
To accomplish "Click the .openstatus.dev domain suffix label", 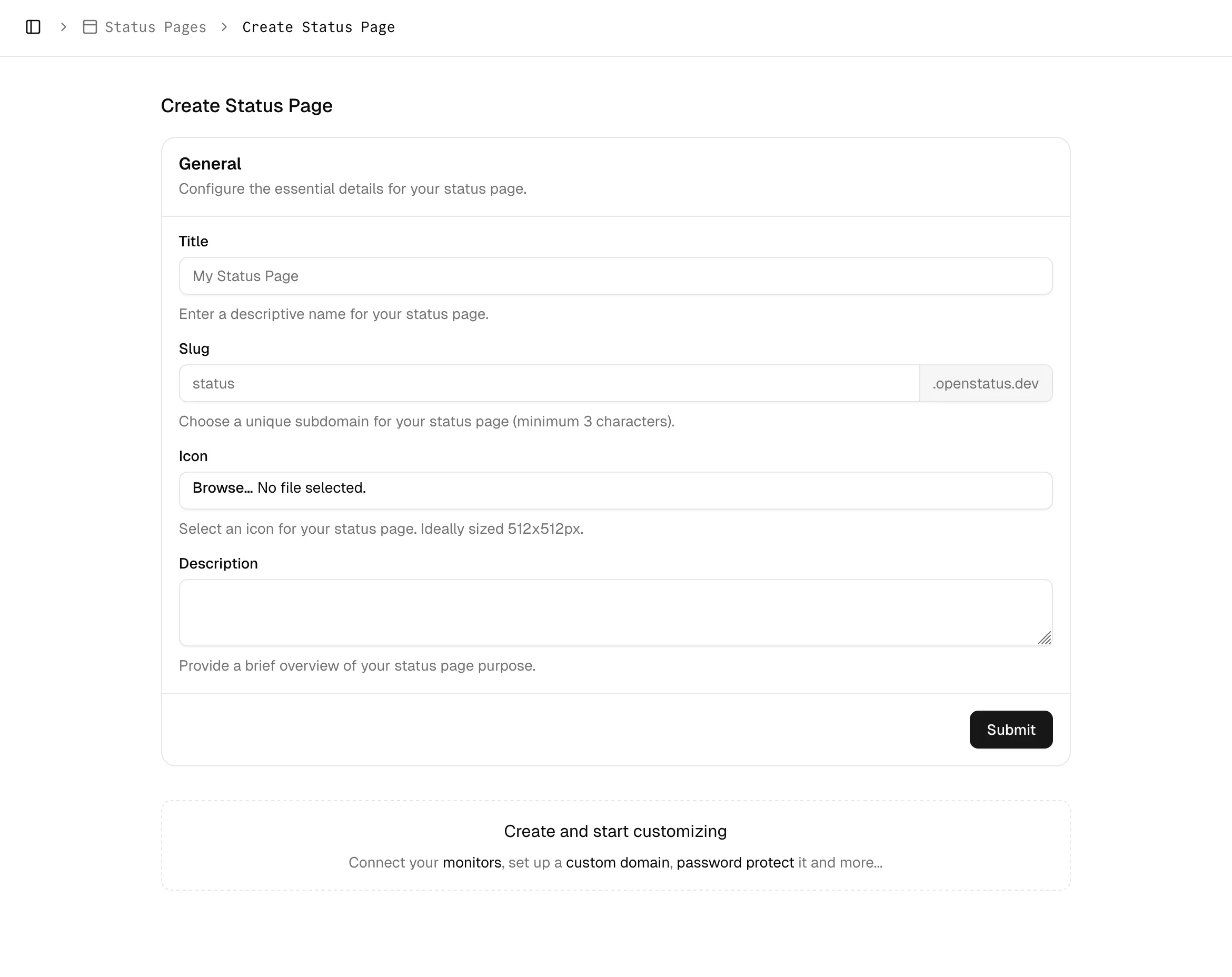I will tap(986, 383).
